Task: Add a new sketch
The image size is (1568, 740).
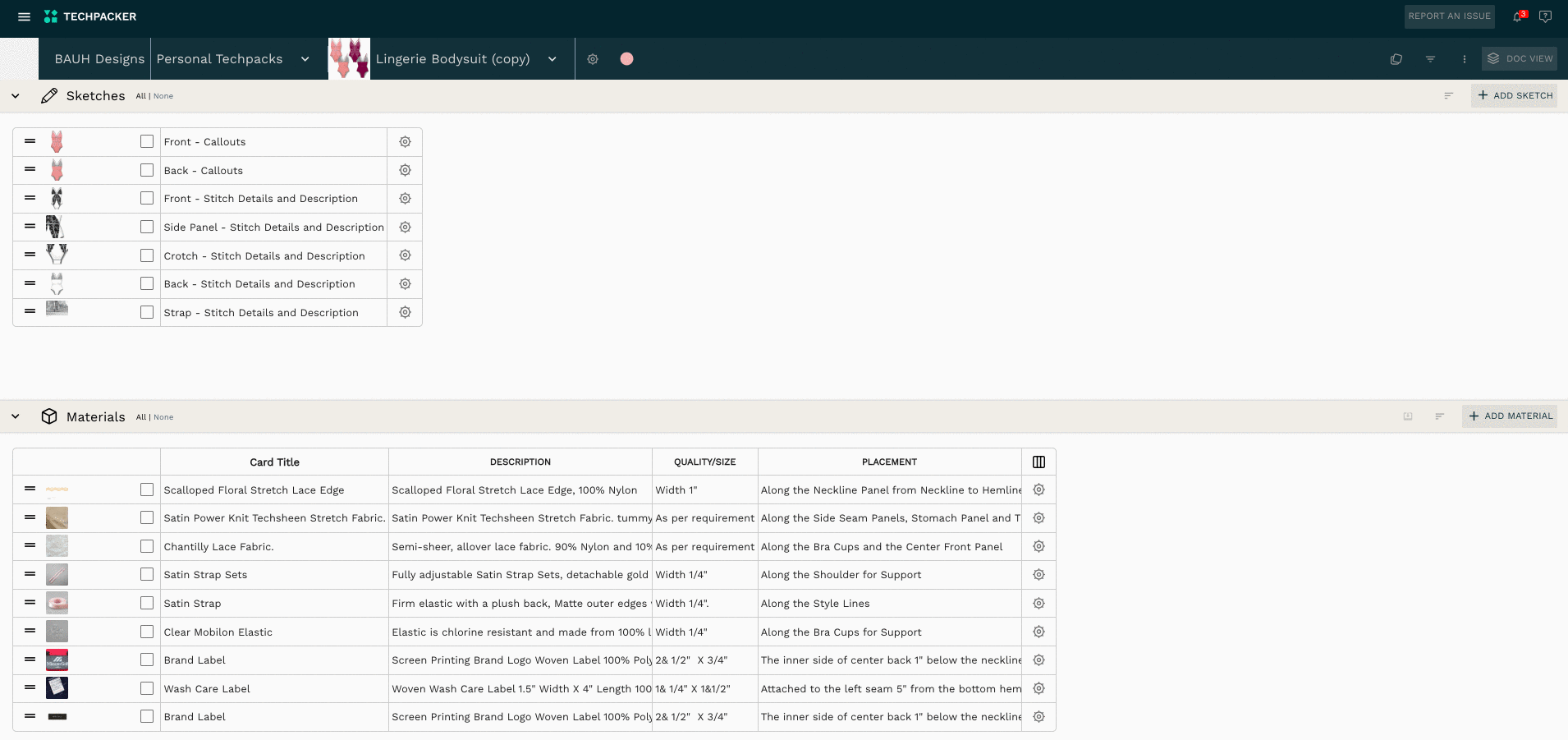Action: (1515, 96)
